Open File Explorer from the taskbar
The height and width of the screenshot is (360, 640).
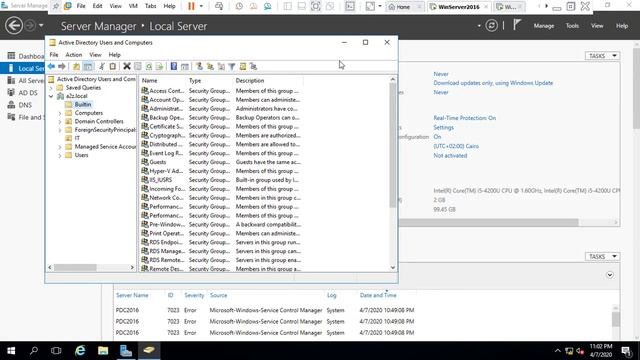(x=103, y=351)
